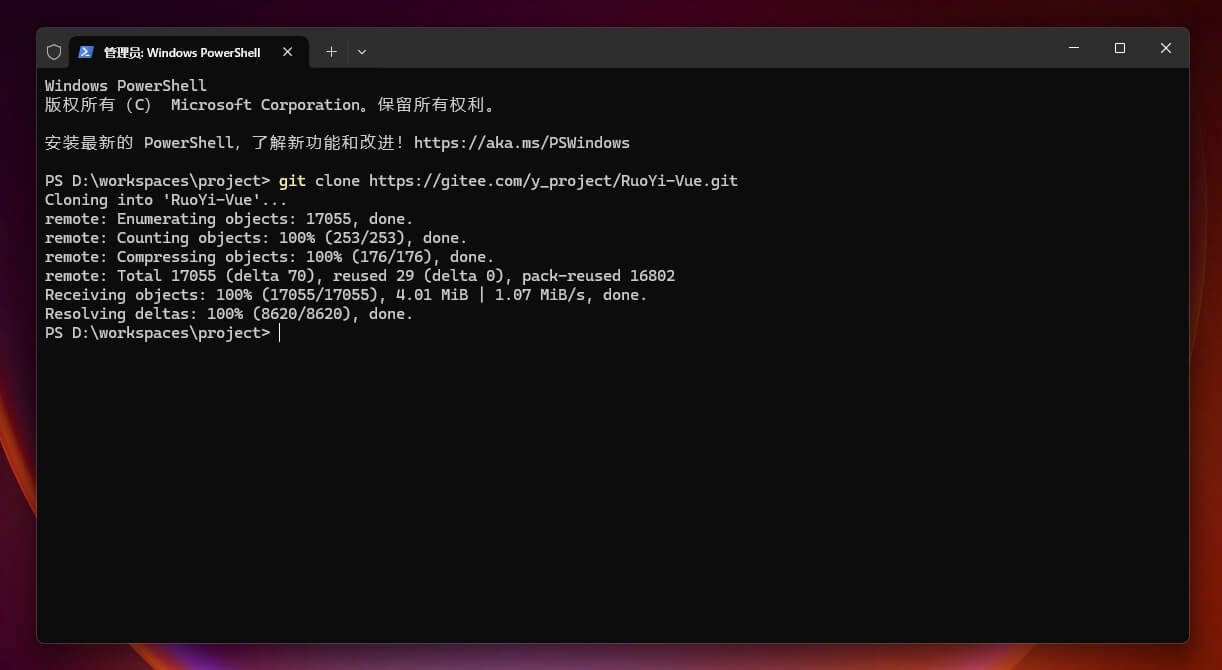Click the last prompt 'PS D:\workspaces\project>'
This screenshot has height=670, width=1222.
157,333
